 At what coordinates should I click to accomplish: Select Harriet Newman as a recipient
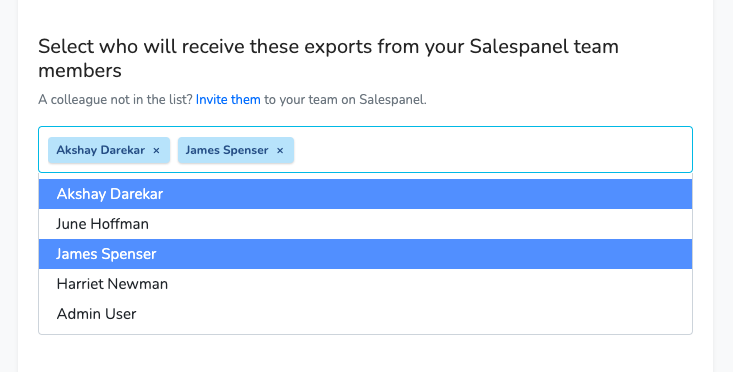coord(365,284)
